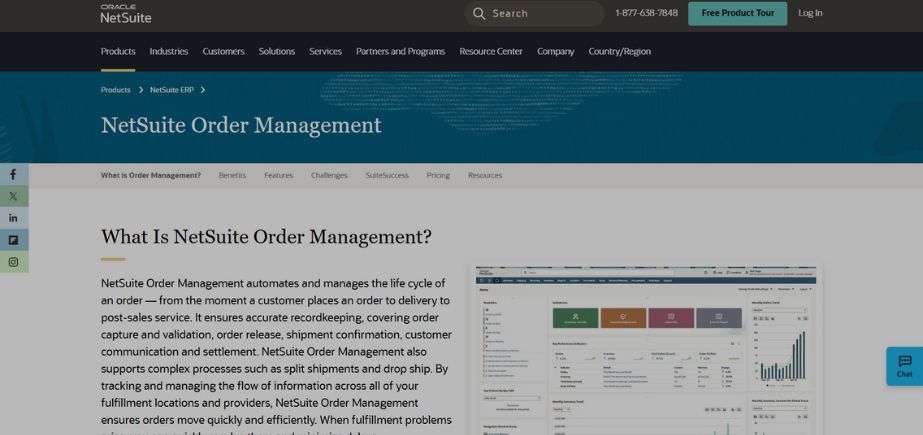Image resolution: width=923 pixels, height=435 pixels.
Task: Jump to Features section
Action: pyautogui.click(x=278, y=175)
